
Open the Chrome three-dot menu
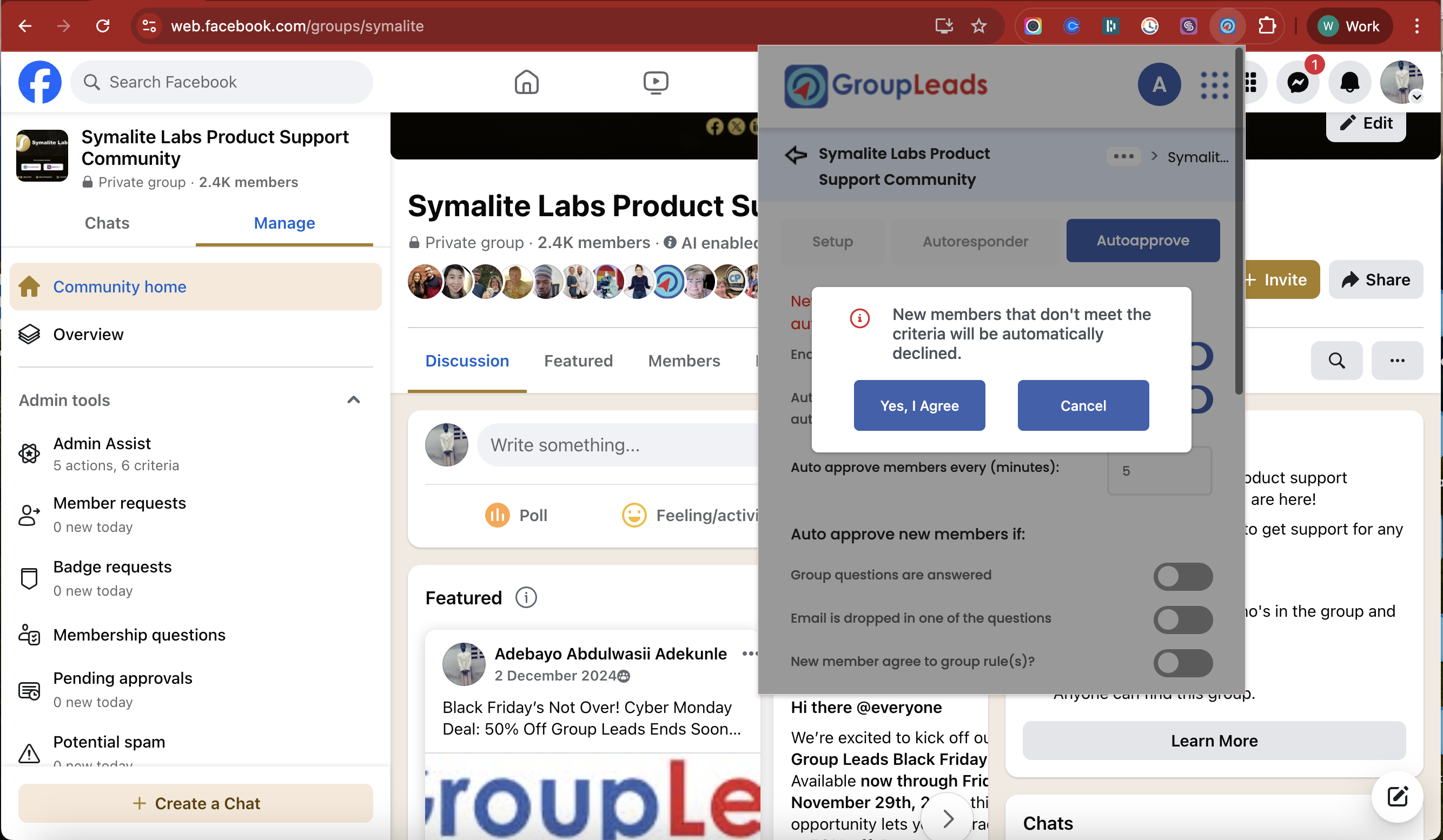(1416, 26)
